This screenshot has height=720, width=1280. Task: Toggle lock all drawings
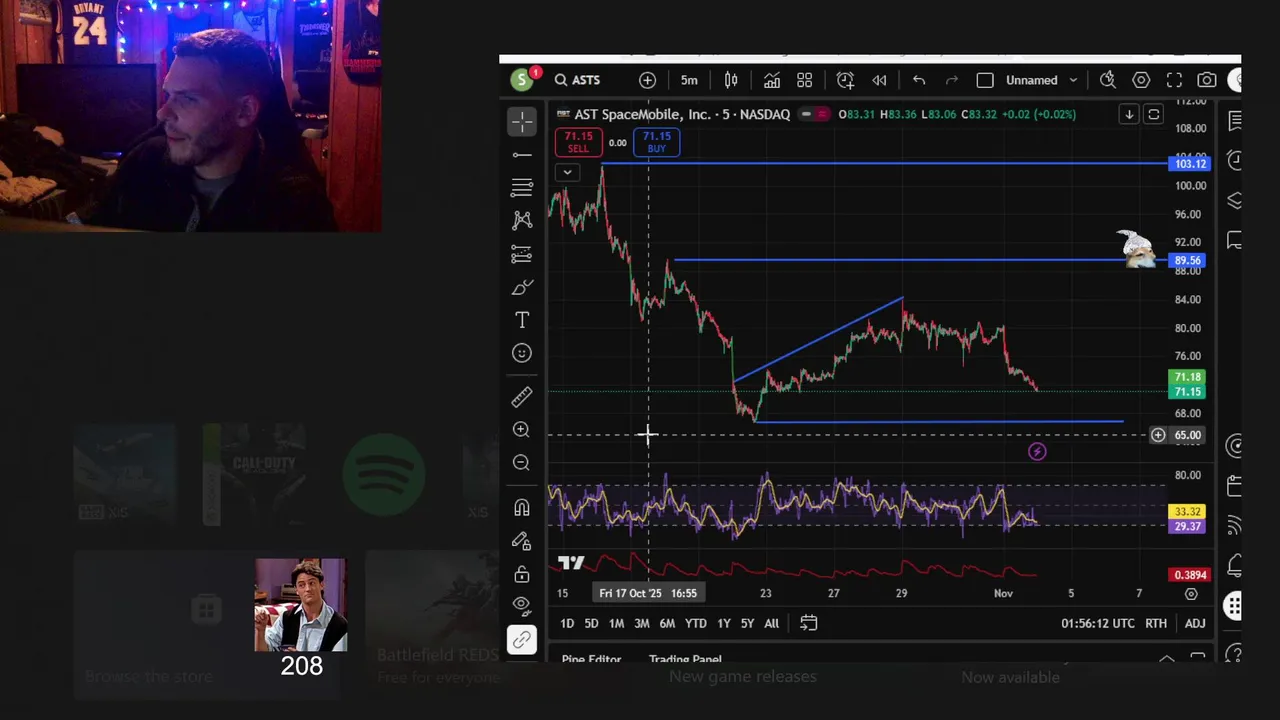pos(522,574)
